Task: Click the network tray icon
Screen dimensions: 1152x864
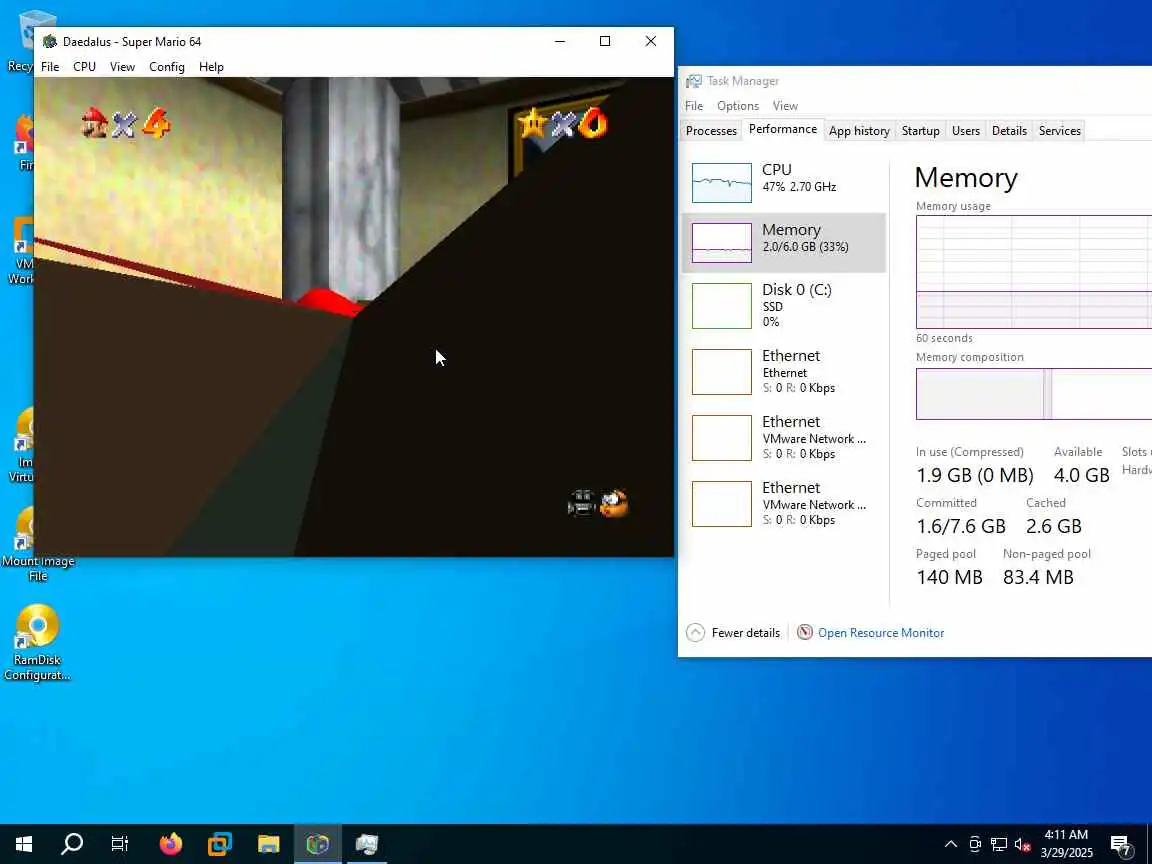Action: [998, 844]
